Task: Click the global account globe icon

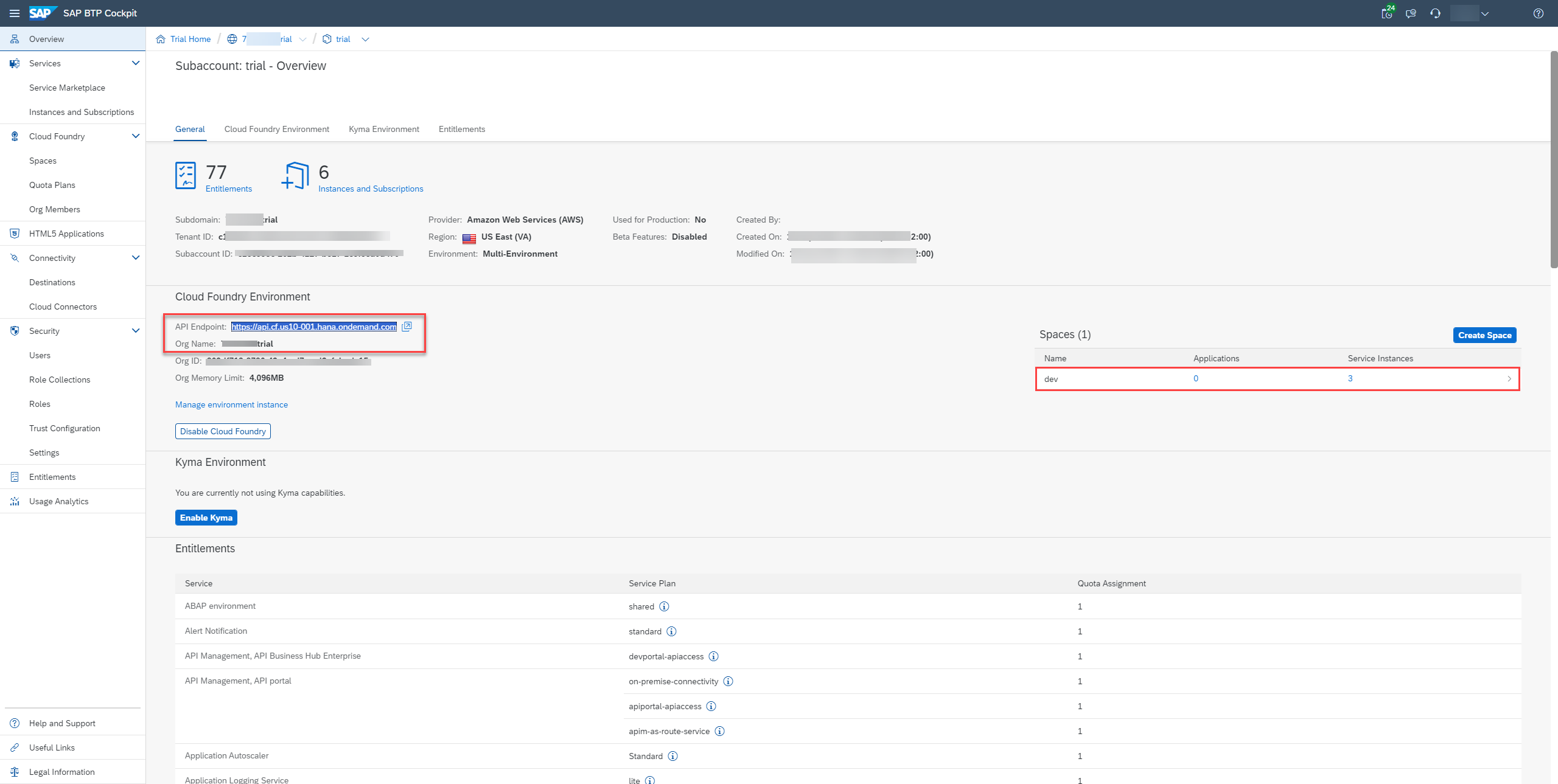Action: [x=232, y=39]
